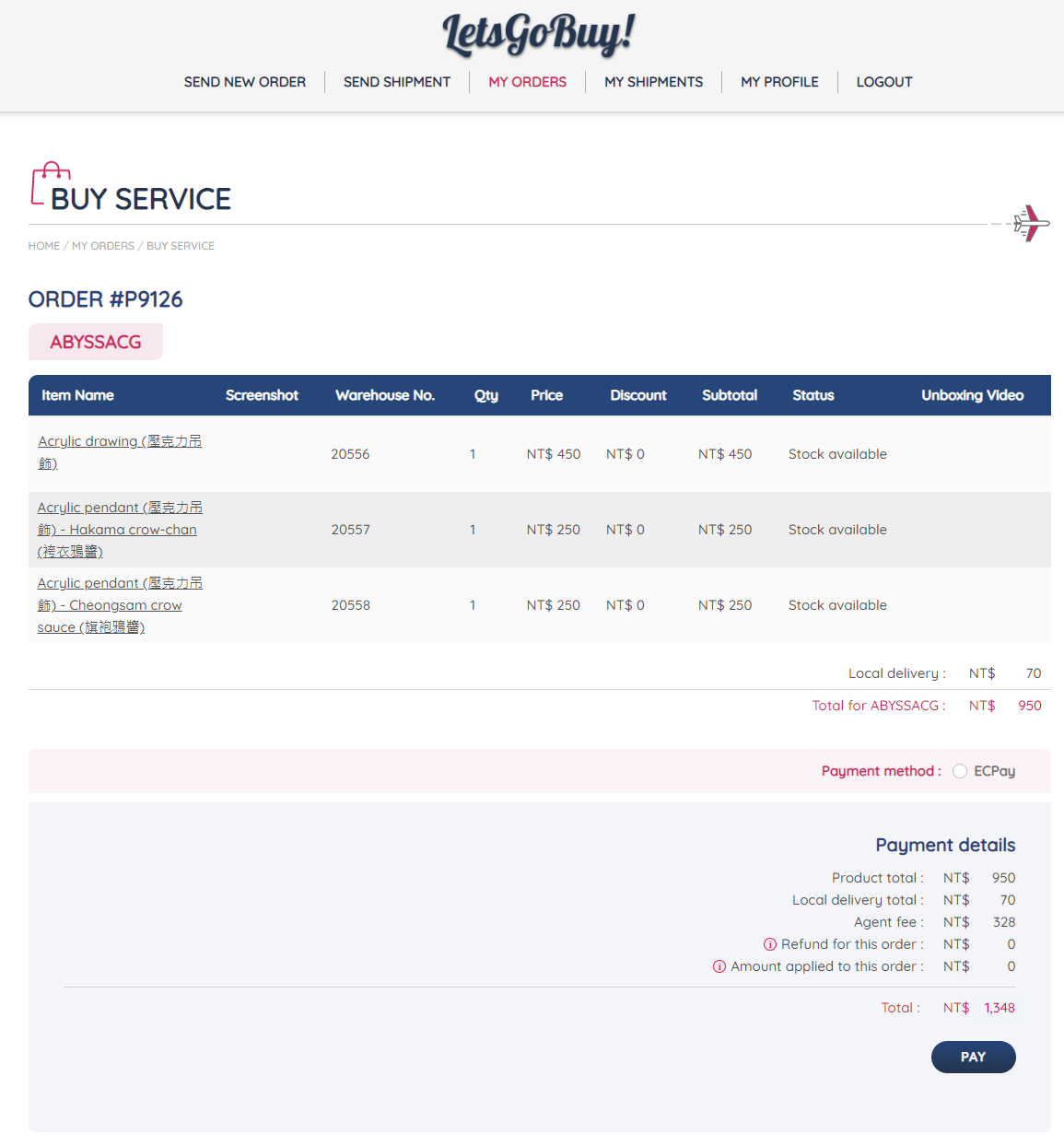Click Buy Service breadcrumb link
The height and width of the screenshot is (1146, 1064).
(x=181, y=246)
